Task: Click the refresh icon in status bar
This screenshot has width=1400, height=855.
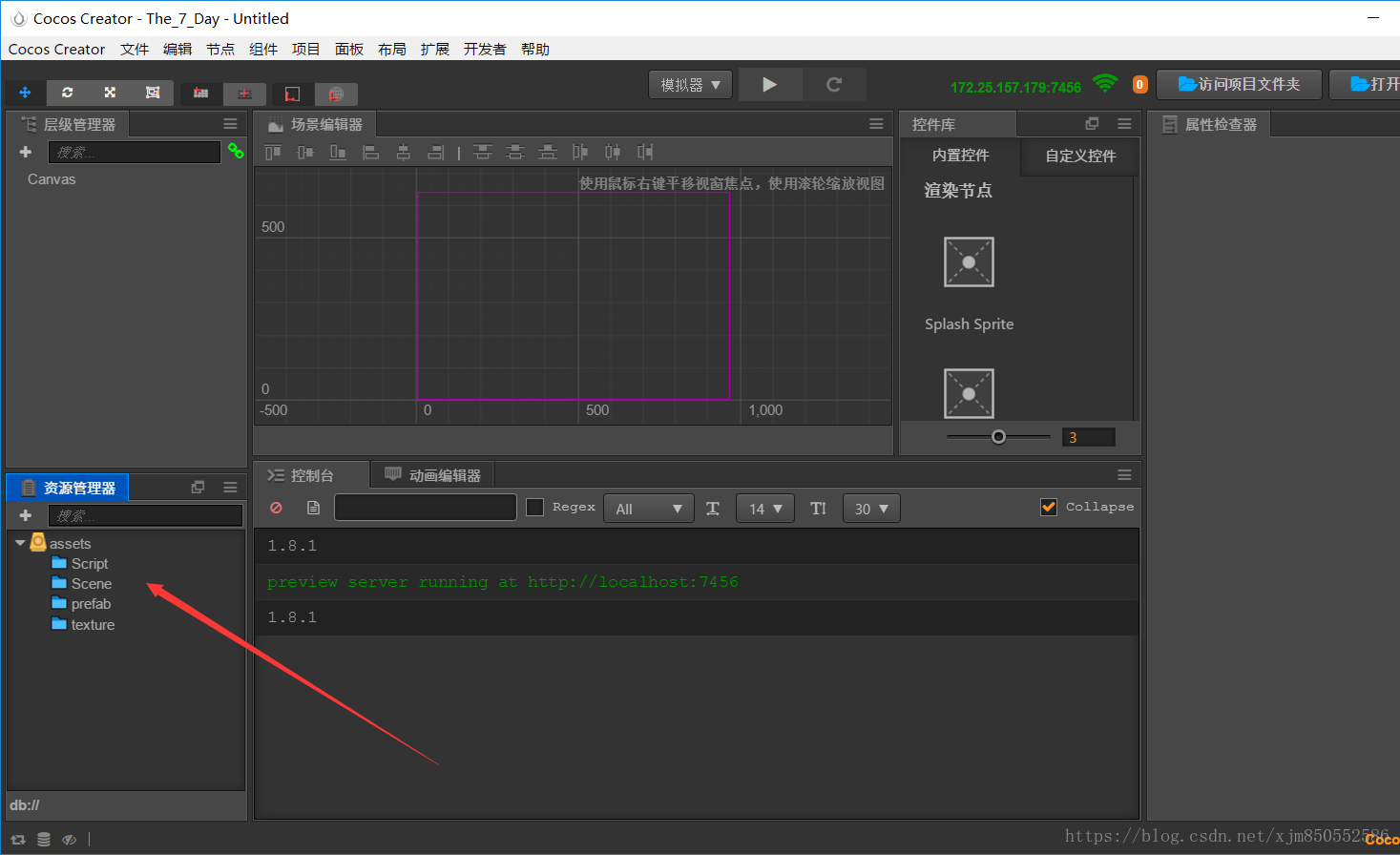Action: tap(18, 840)
